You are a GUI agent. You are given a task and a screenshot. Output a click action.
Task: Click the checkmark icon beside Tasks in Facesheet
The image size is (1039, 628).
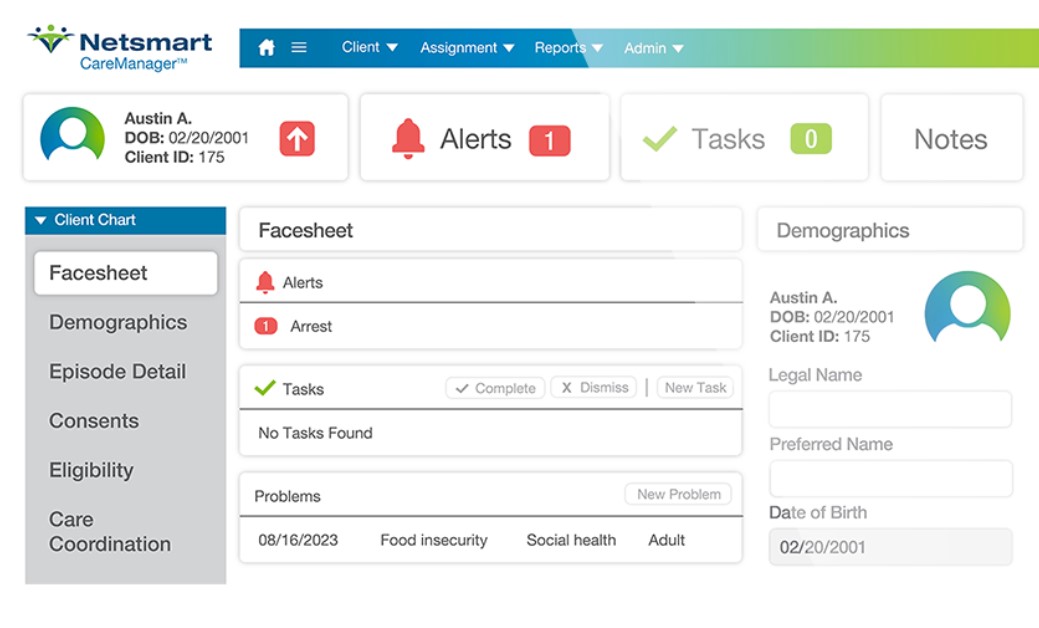coord(265,387)
